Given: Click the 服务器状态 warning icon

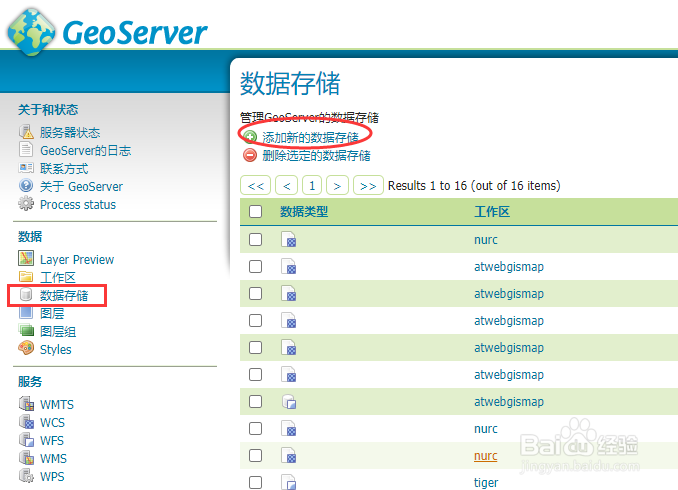Looking at the screenshot, I should tap(26, 132).
